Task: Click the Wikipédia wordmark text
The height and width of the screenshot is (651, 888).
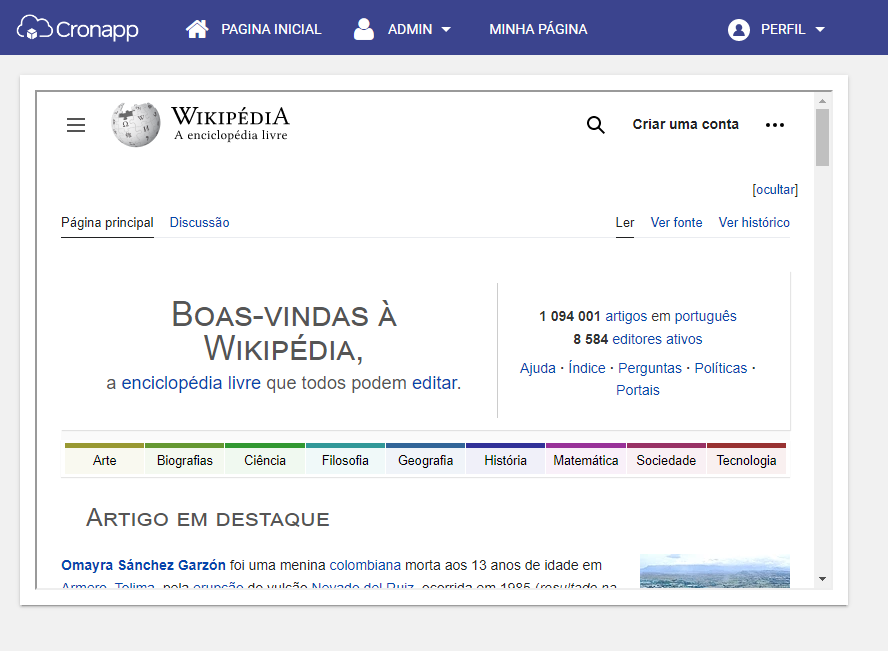Action: point(230,117)
